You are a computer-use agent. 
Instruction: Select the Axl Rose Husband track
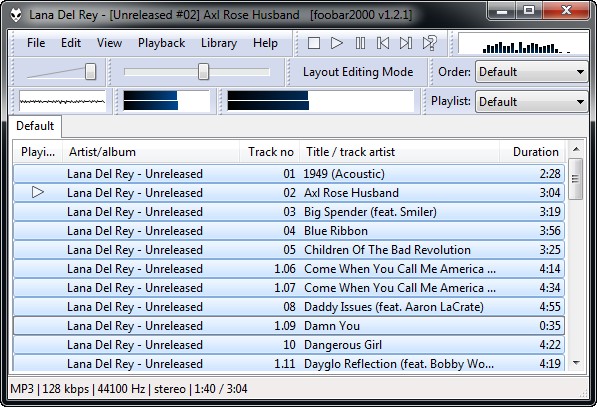point(289,193)
